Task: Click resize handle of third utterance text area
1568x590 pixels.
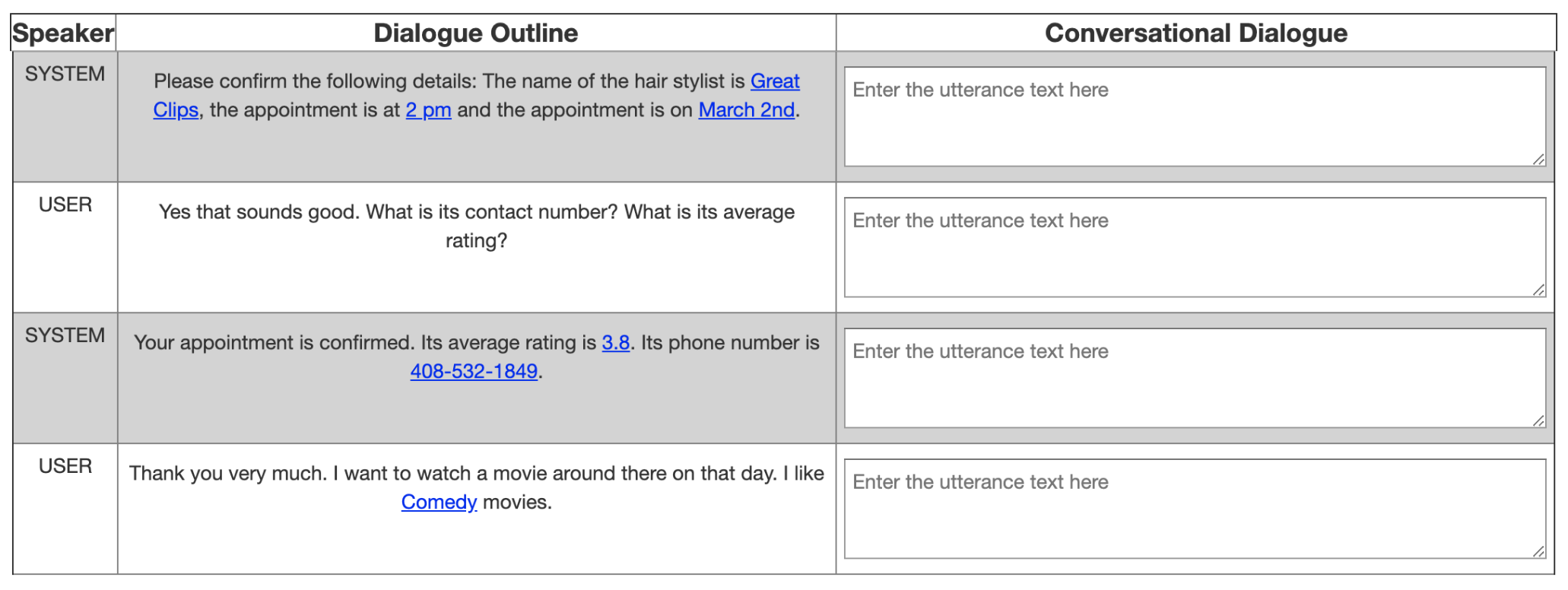Action: pos(1538,420)
